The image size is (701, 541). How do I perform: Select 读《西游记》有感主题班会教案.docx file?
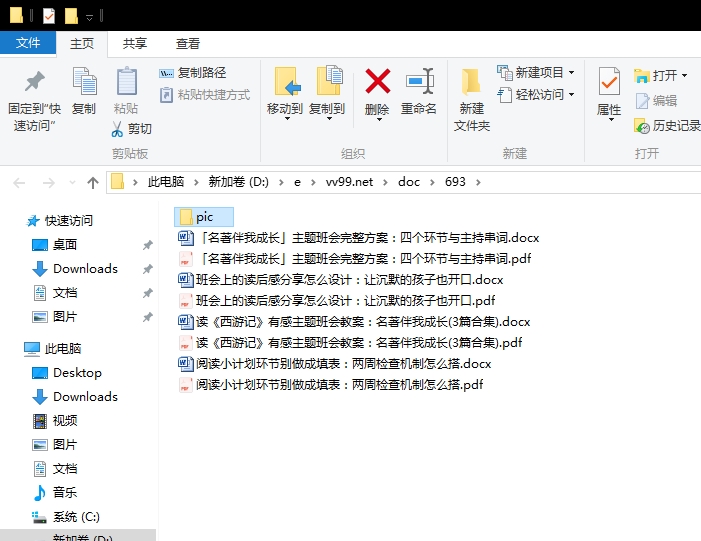point(354,321)
